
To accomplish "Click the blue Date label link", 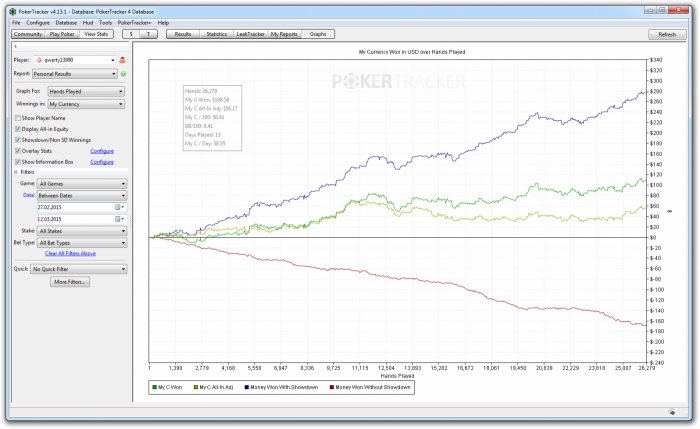I will pyautogui.click(x=29, y=196).
